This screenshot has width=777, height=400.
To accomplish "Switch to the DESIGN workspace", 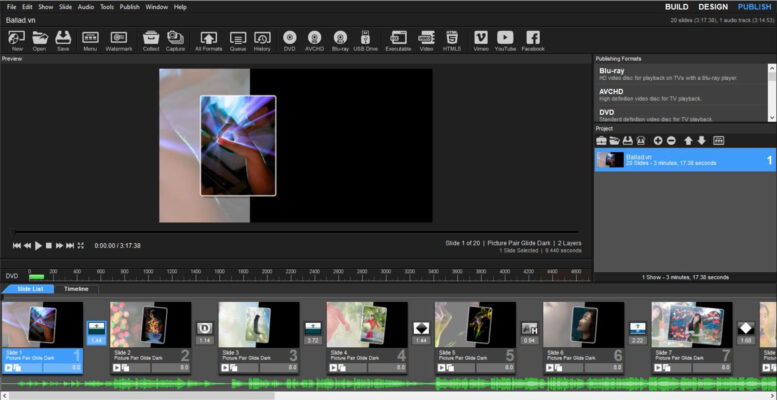I will point(713,7).
